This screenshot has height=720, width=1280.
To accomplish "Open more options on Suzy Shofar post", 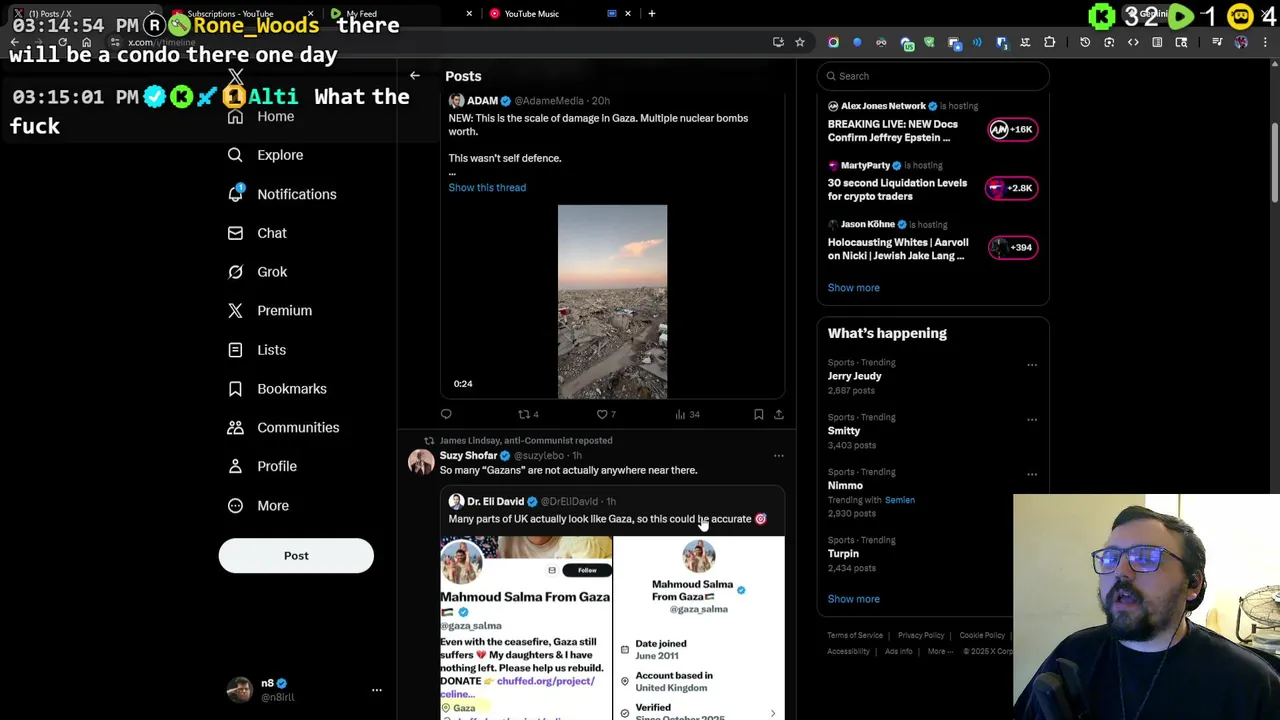I will [779, 456].
